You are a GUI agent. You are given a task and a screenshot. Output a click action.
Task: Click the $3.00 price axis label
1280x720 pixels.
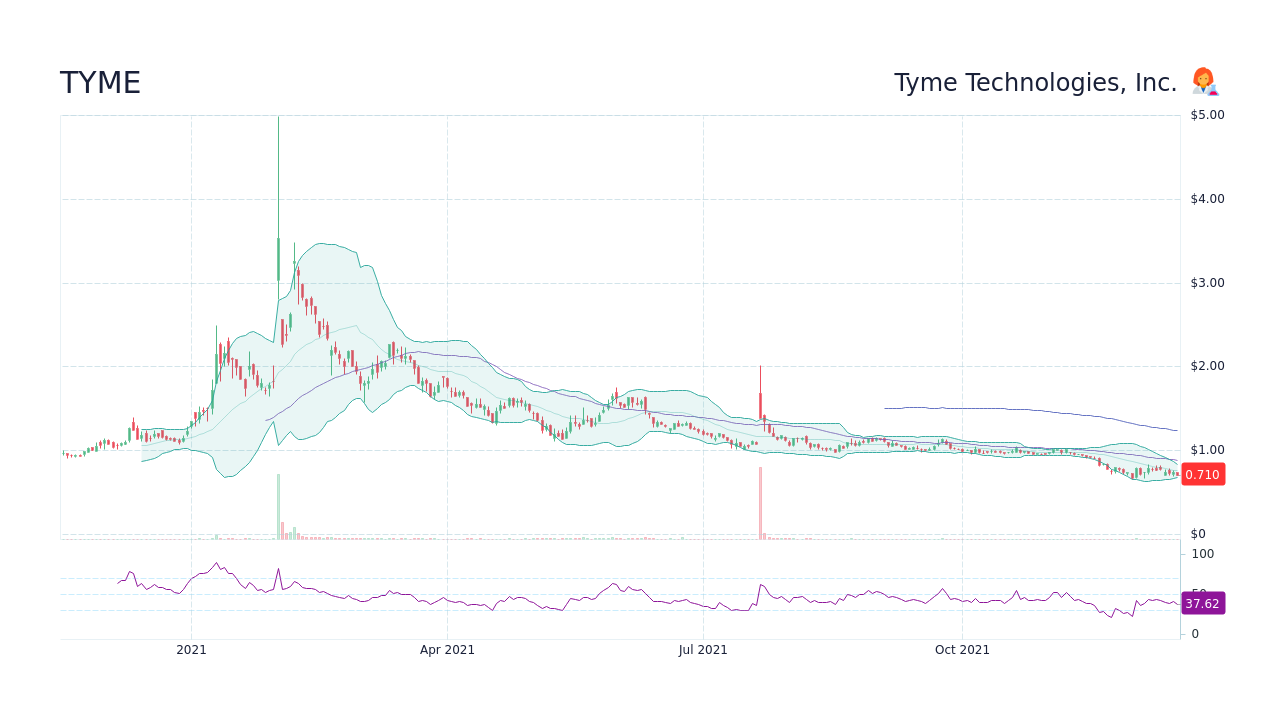(x=1207, y=283)
